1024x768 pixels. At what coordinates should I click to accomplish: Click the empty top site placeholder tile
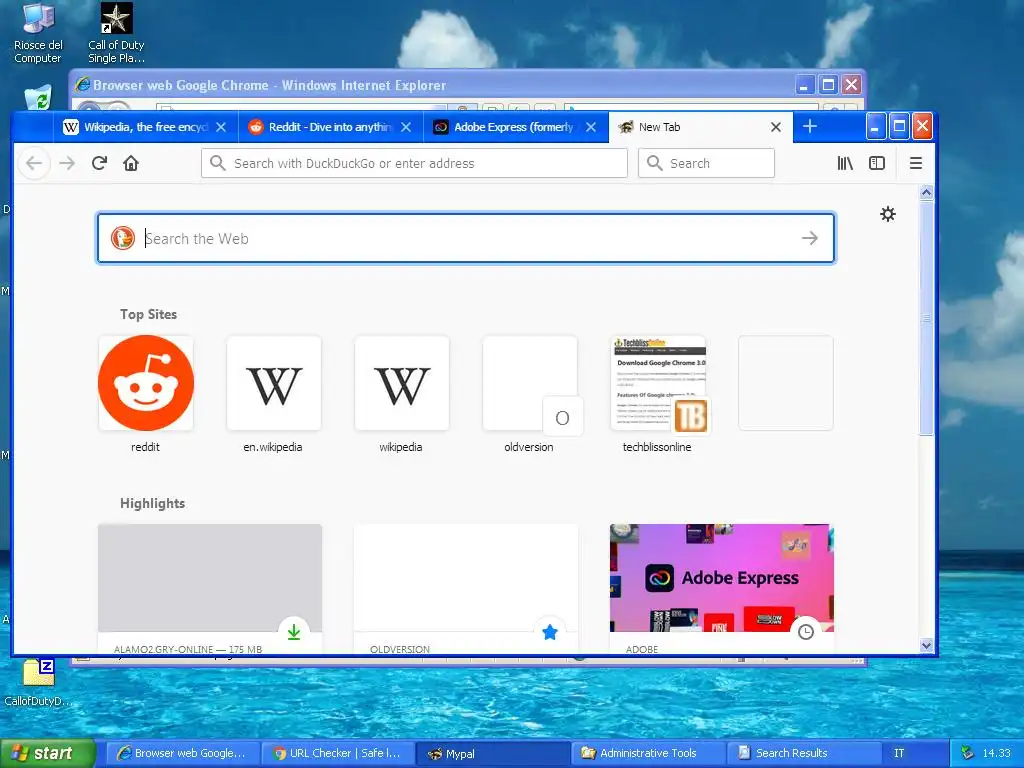point(786,383)
